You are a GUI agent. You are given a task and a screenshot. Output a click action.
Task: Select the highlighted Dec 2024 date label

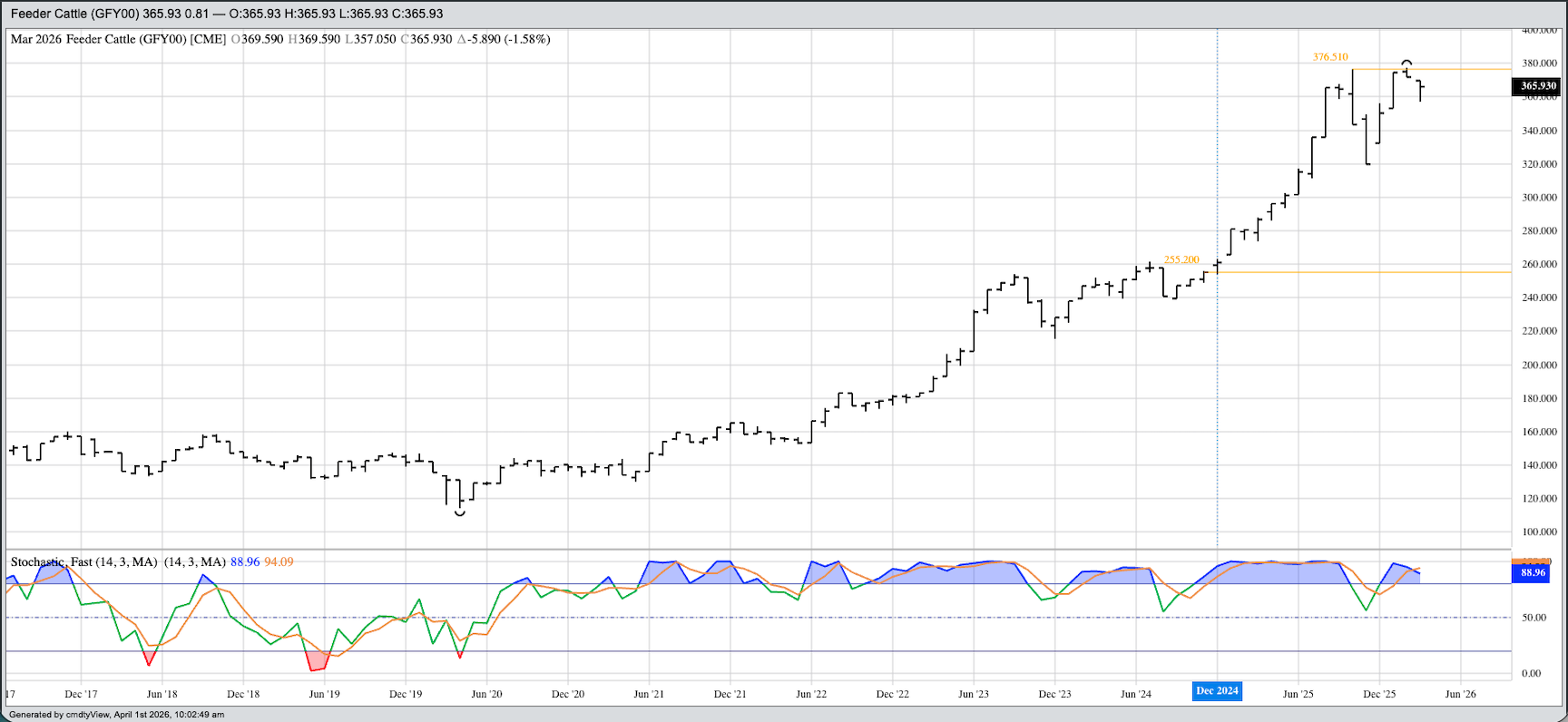(1217, 691)
